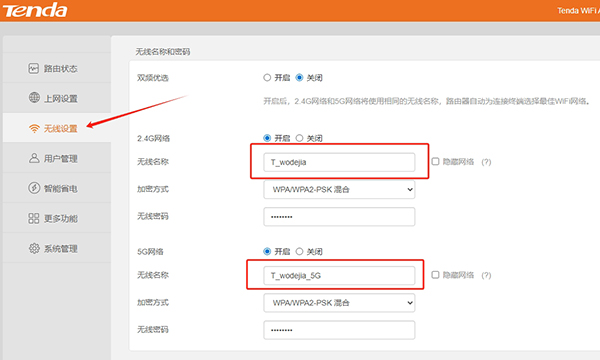Select 开启 radio for 5G网络
This screenshot has height=360, width=600.
point(267,251)
